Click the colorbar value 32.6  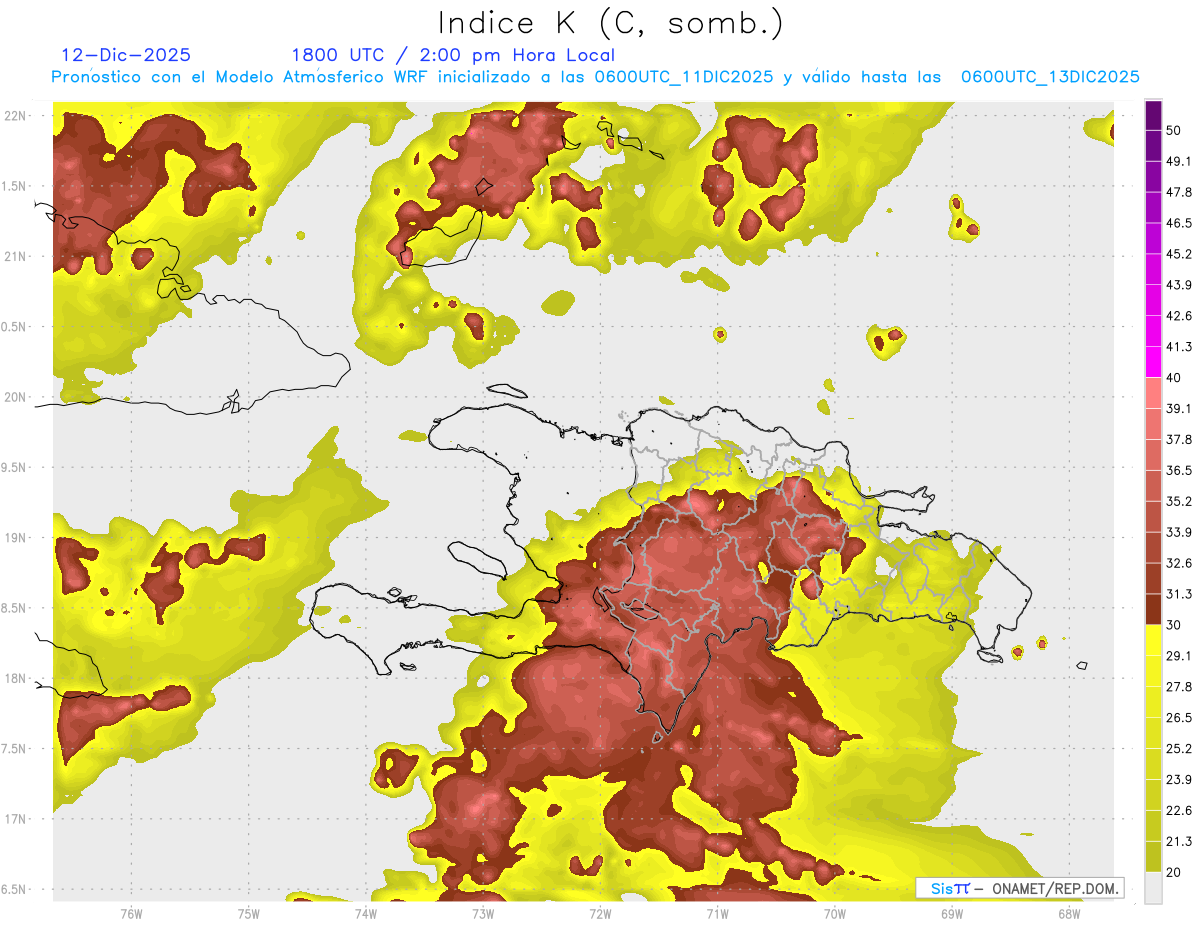click(1179, 563)
